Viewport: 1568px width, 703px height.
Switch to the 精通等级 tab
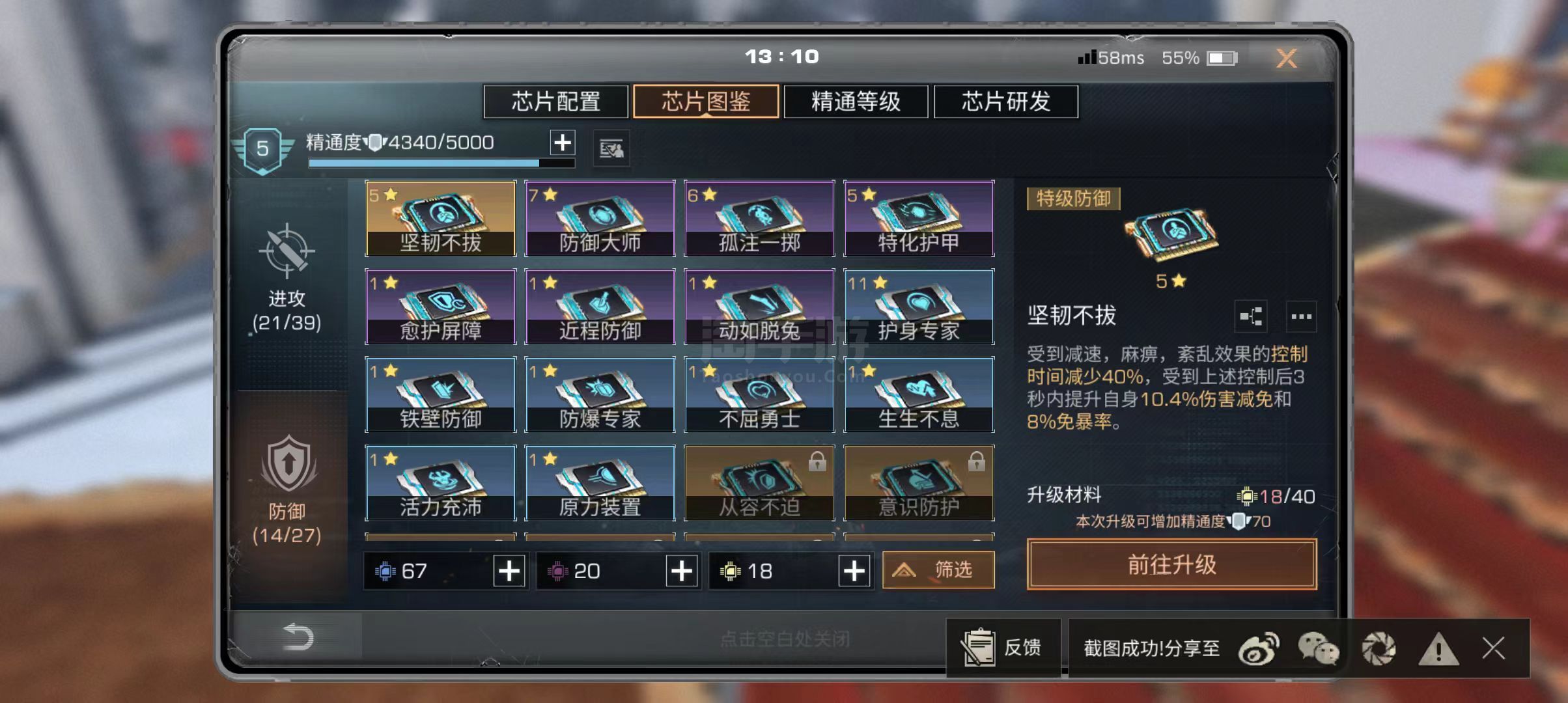click(856, 102)
